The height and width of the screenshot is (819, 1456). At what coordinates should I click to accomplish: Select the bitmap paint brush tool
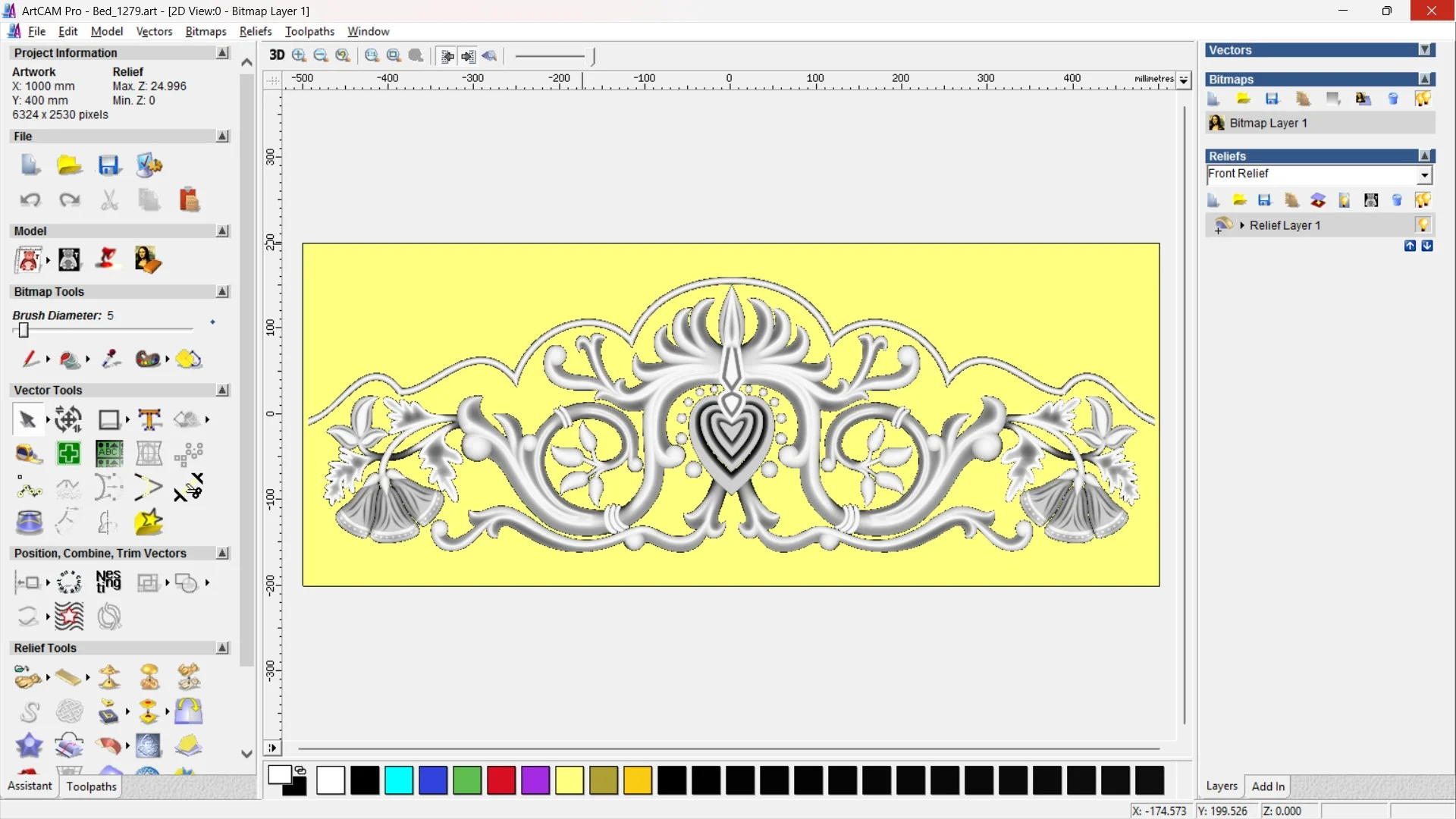point(30,359)
